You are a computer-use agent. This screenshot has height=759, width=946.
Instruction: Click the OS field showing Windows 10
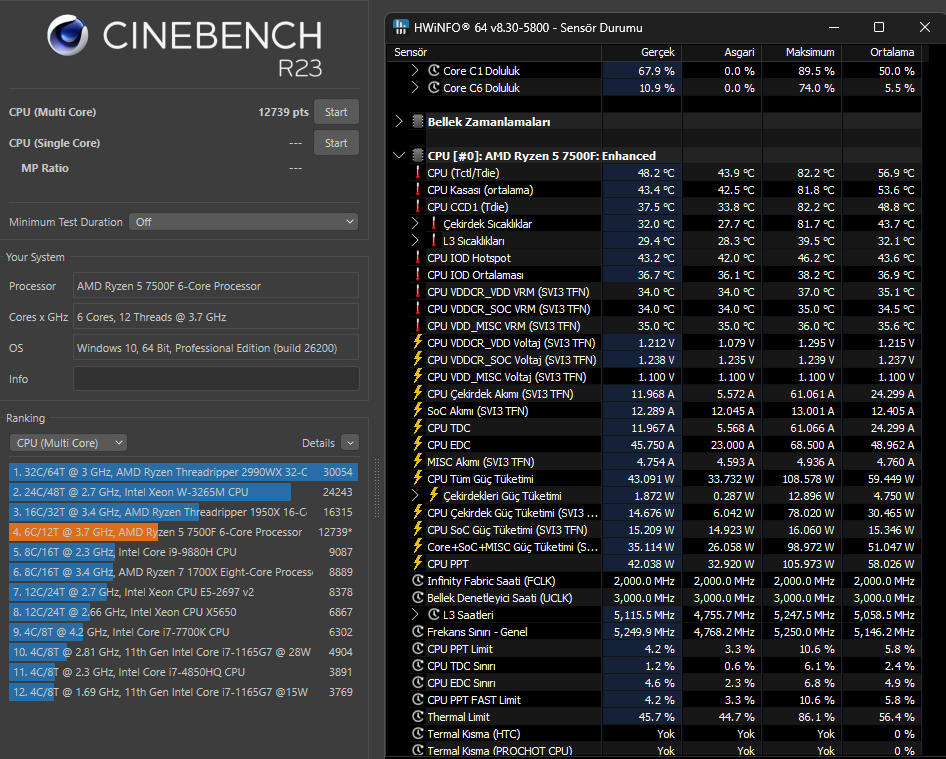pos(216,348)
